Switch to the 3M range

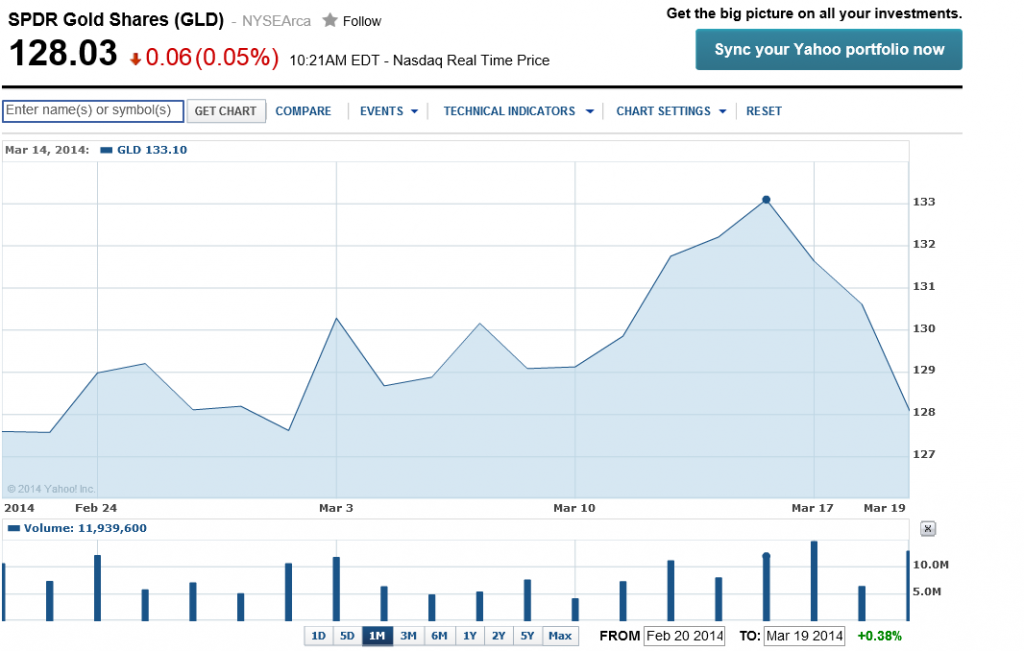408,636
